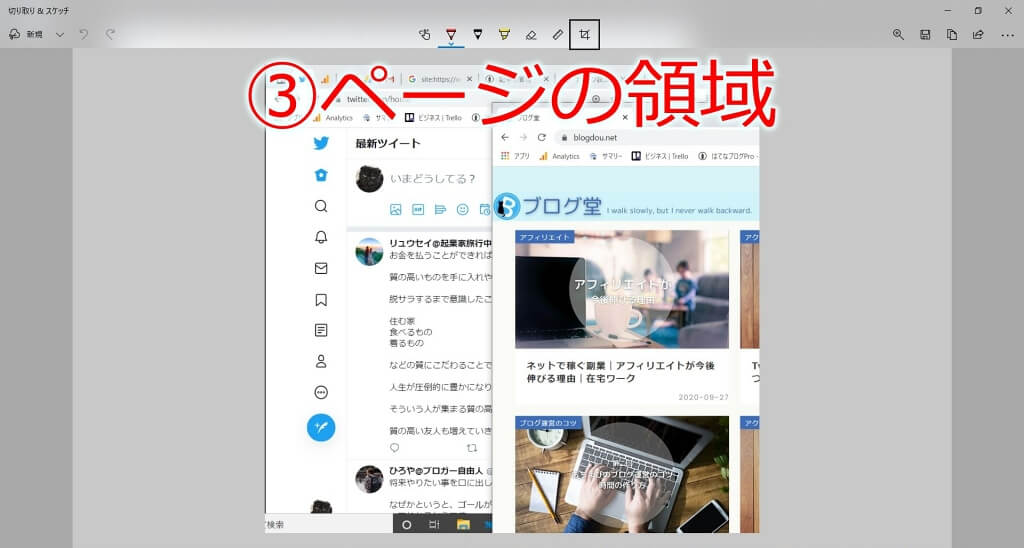The width and height of the screenshot is (1024, 548).
Task: Undo the last edit
Action: pyautogui.click(x=84, y=34)
